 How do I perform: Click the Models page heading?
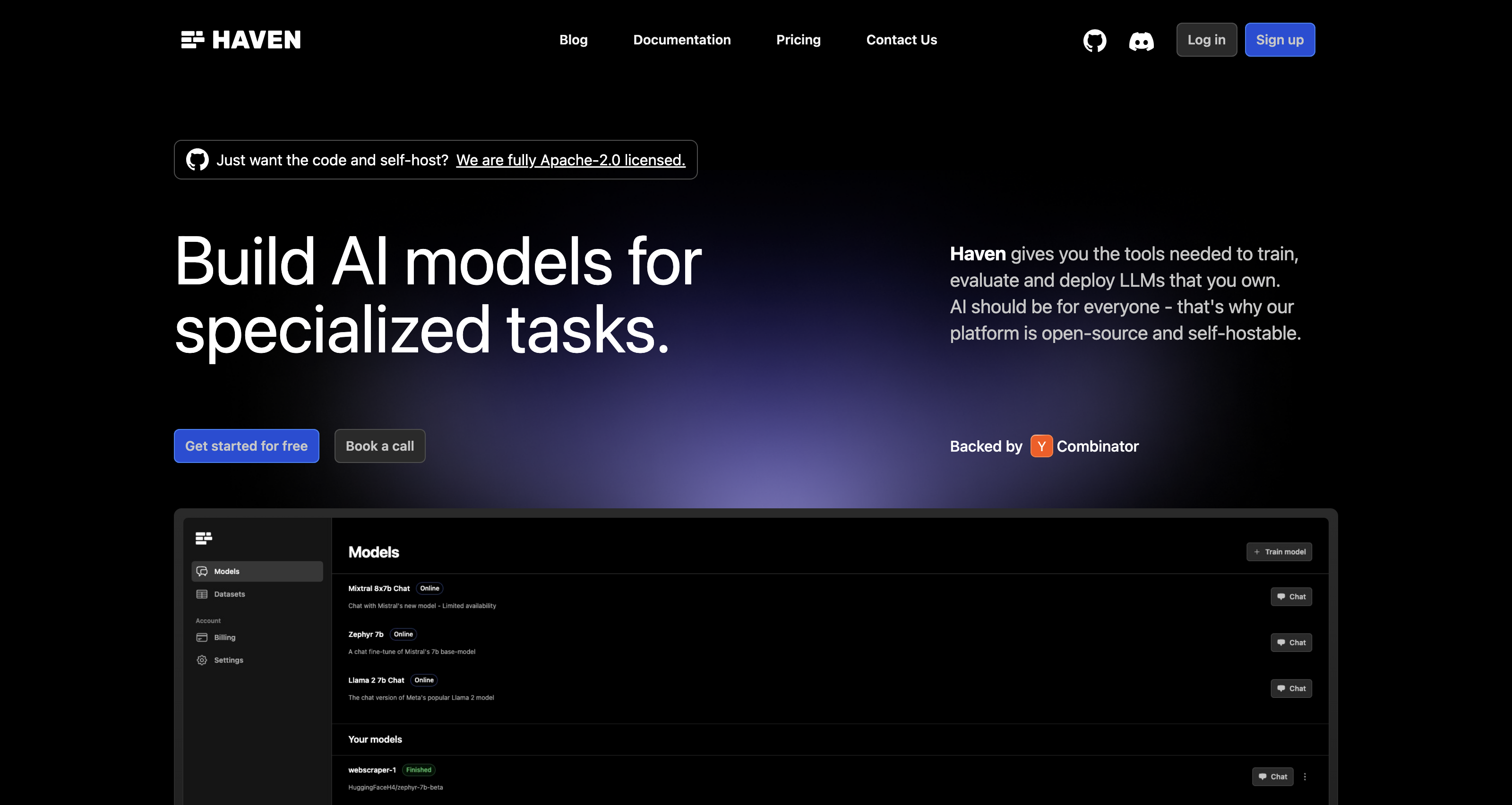pyautogui.click(x=373, y=552)
